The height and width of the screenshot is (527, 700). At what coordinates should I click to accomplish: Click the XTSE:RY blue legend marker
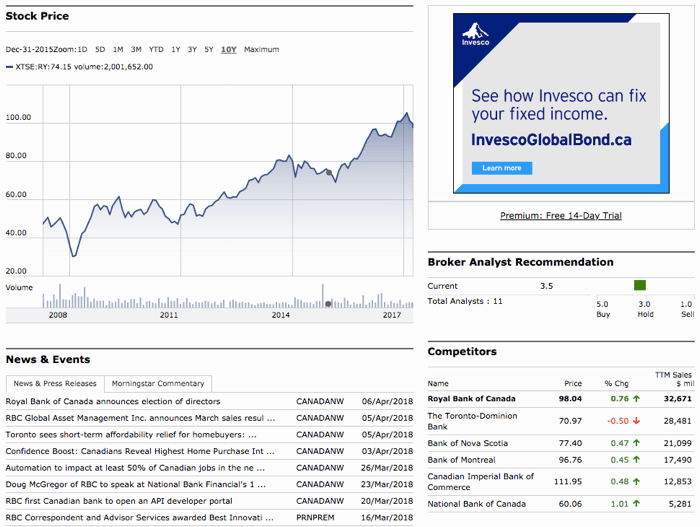coord(9,67)
